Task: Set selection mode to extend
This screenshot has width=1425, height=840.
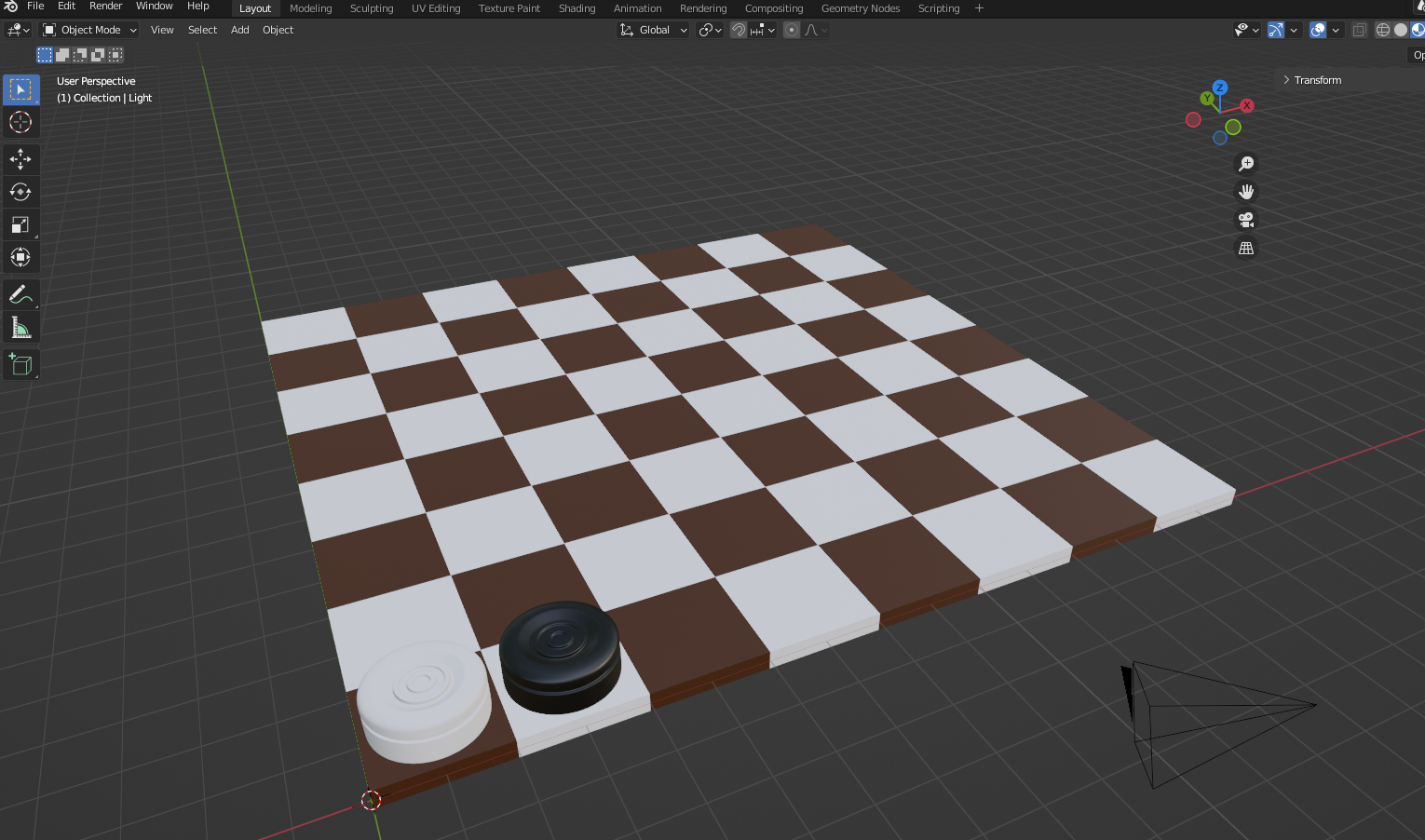Action: pyautogui.click(x=62, y=55)
